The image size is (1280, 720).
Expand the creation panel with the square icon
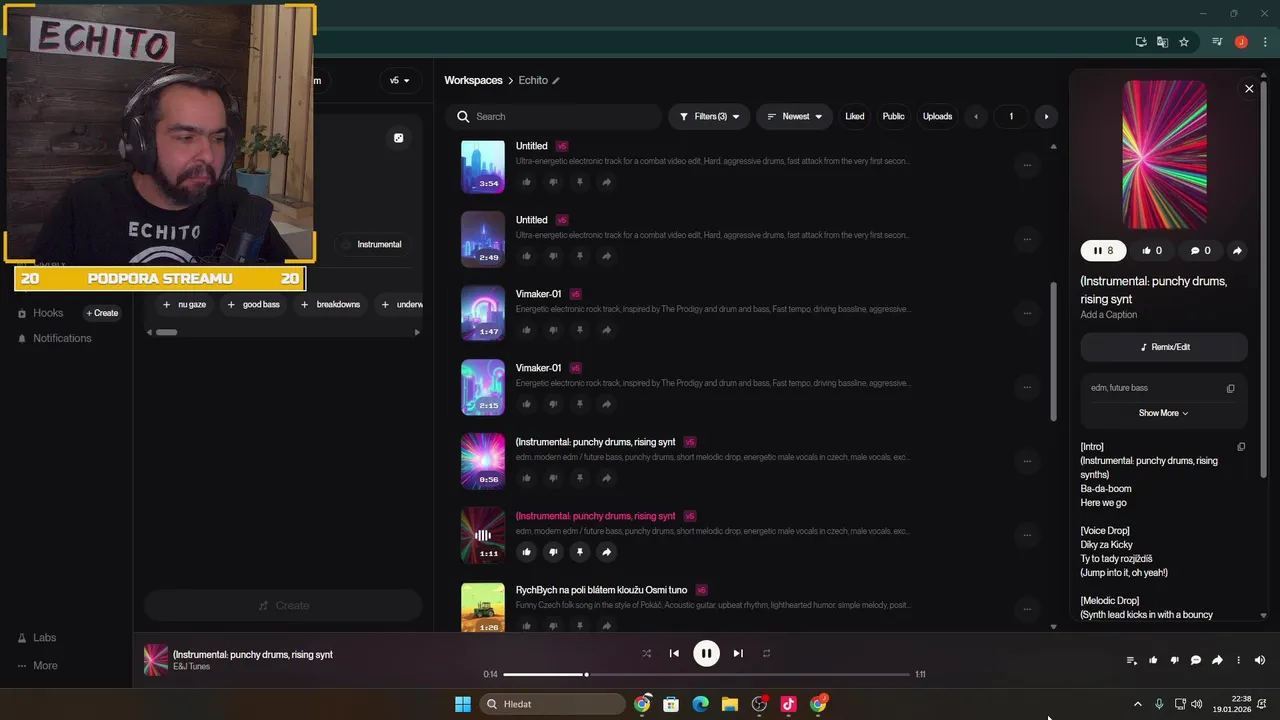pyautogui.click(x=398, y=138)
